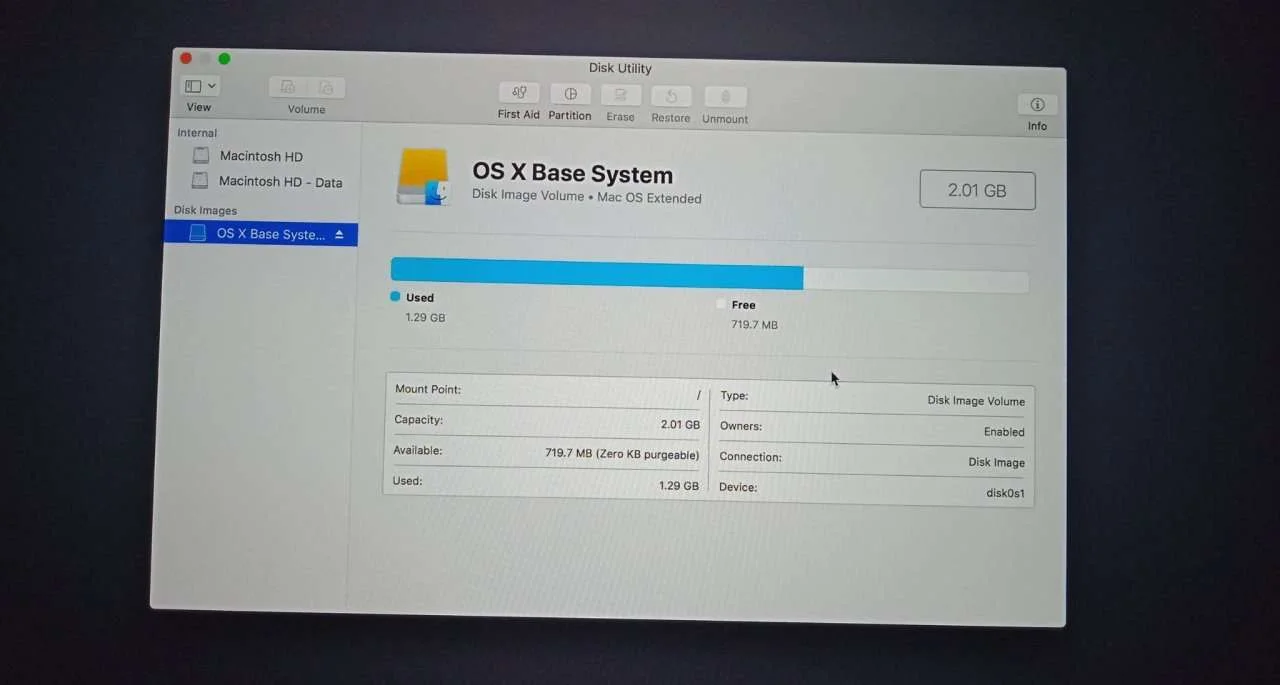The width and height of the screenshot is (1280, 685).
Task: Run First Aid on the volume
Action: [518, 93]
